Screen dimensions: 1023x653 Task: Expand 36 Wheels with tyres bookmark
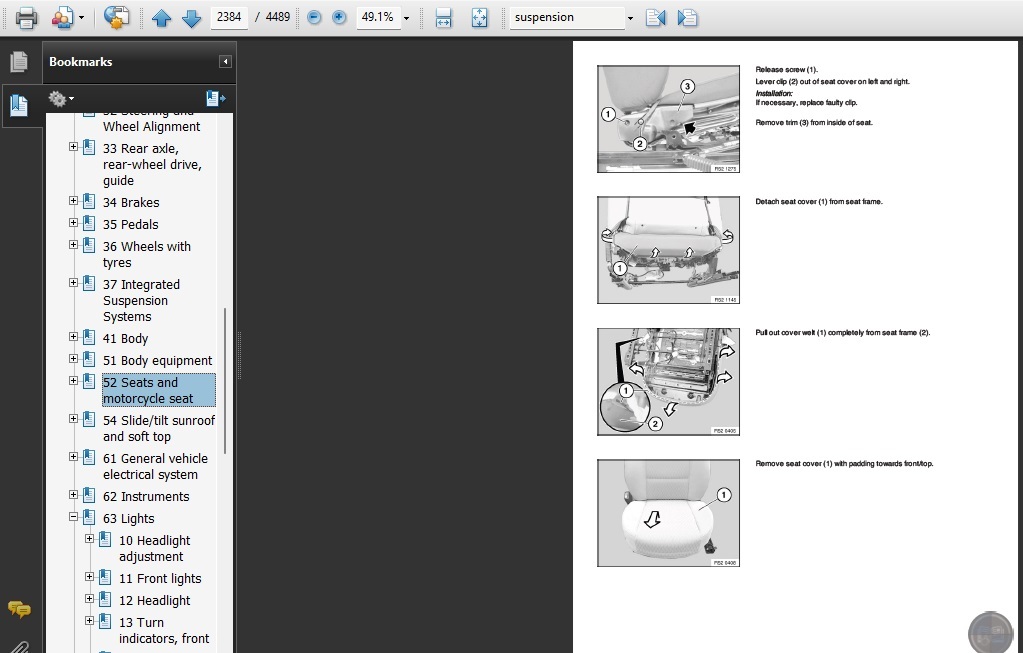pyautogui.click(x=74, y=245)
